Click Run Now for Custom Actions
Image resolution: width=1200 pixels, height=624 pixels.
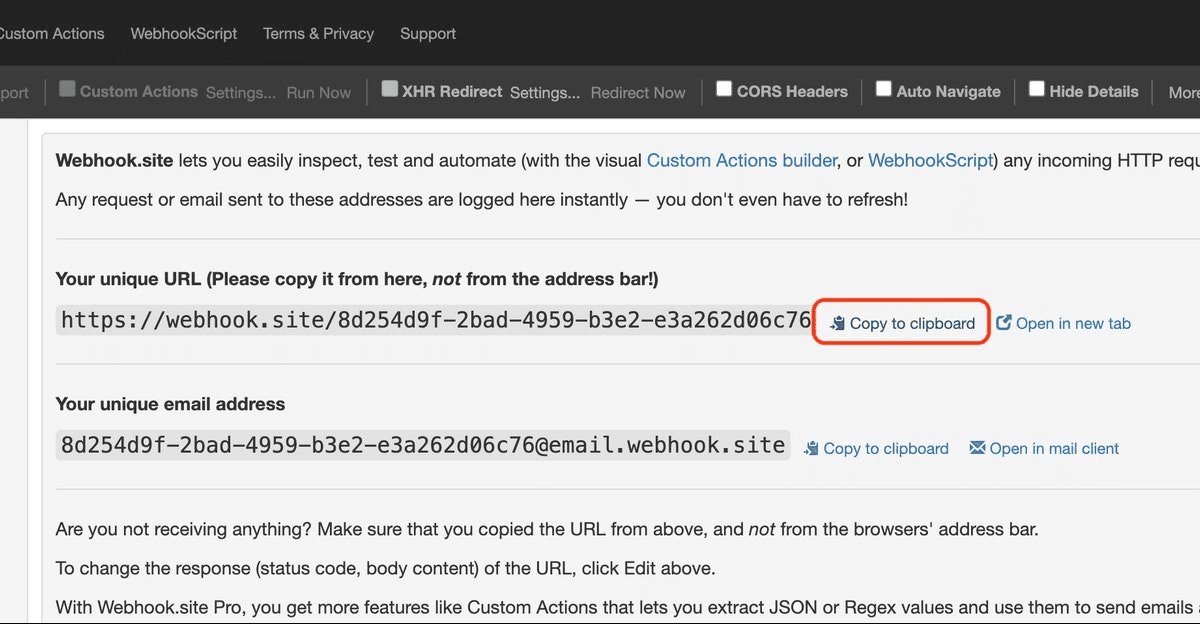click(319, 92)
